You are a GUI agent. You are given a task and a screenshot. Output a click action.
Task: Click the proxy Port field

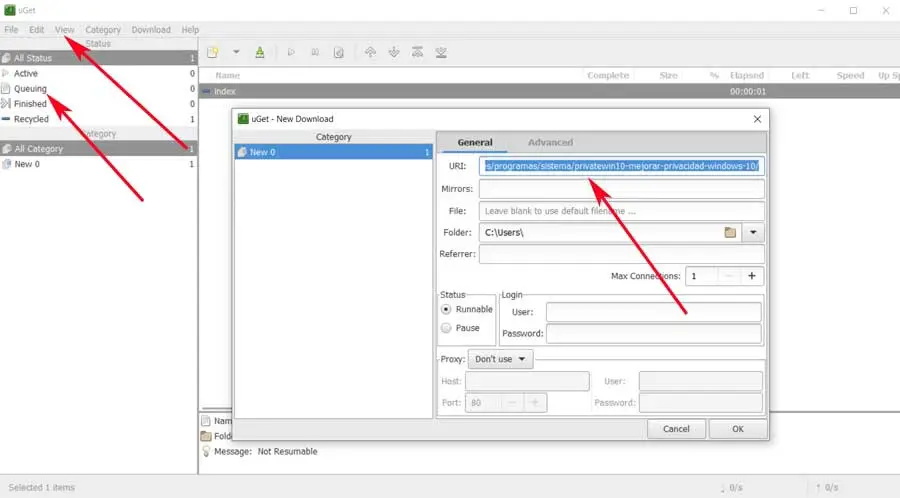coord(483,403)
